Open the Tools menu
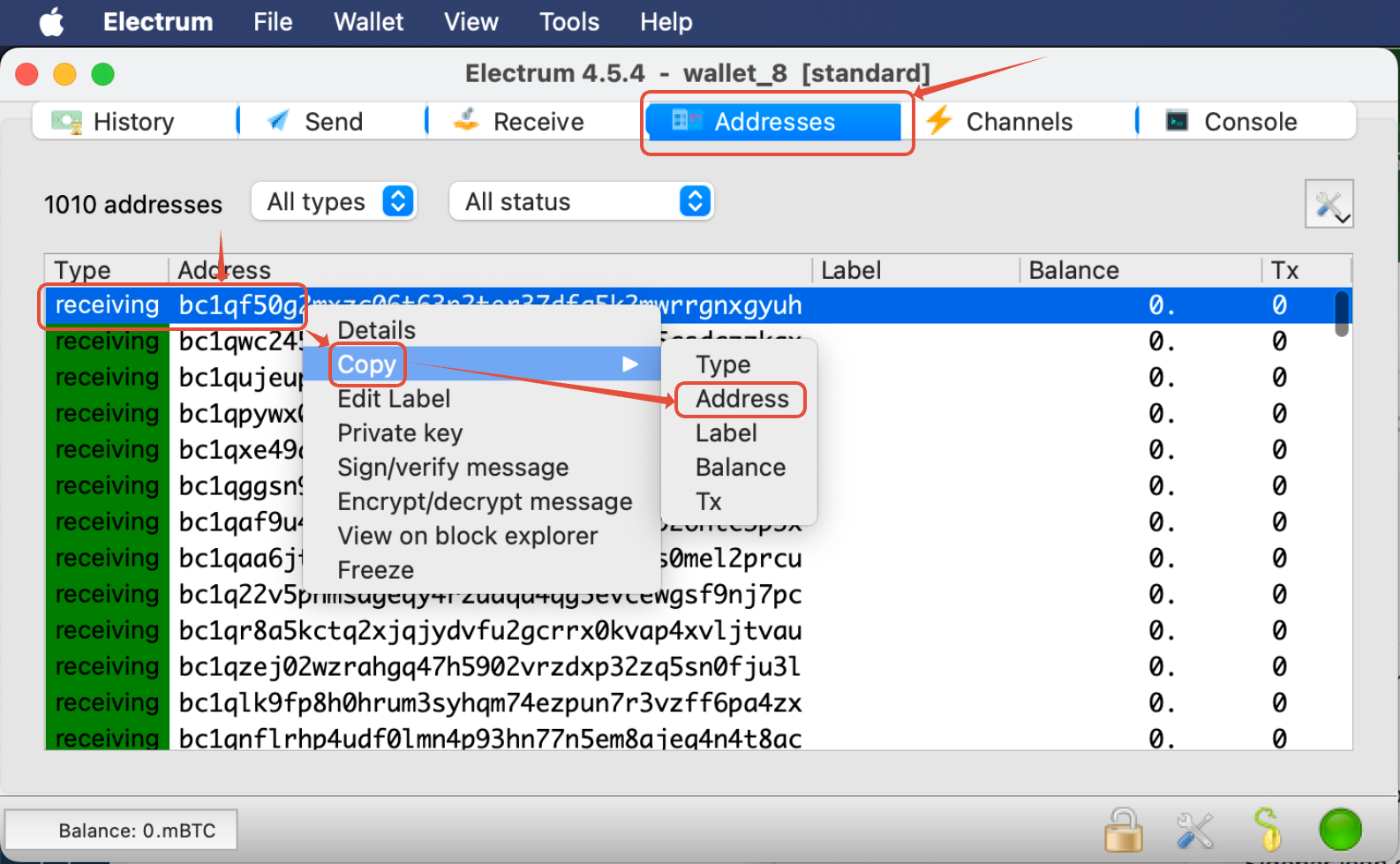The width and height of the screenshot is (1400, 864). coord(569,22)
